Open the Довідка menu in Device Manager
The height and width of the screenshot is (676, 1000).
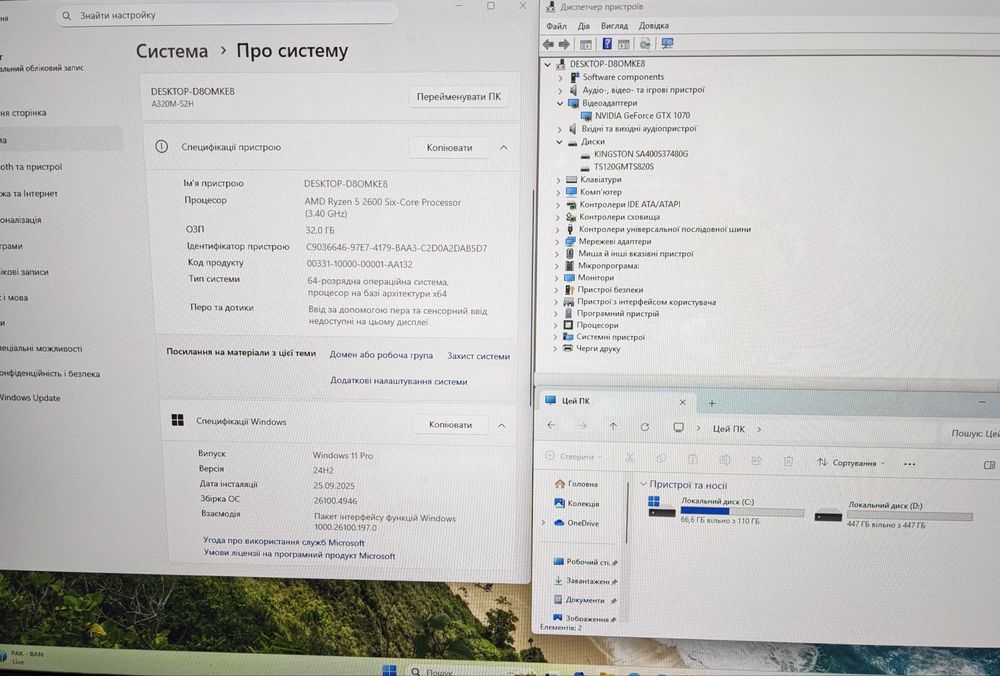coord(654,26)
